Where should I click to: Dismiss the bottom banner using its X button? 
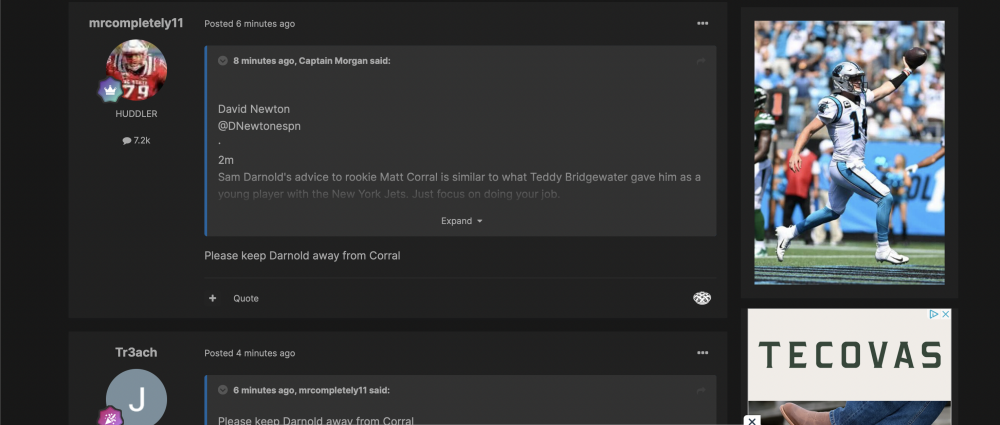752,420
